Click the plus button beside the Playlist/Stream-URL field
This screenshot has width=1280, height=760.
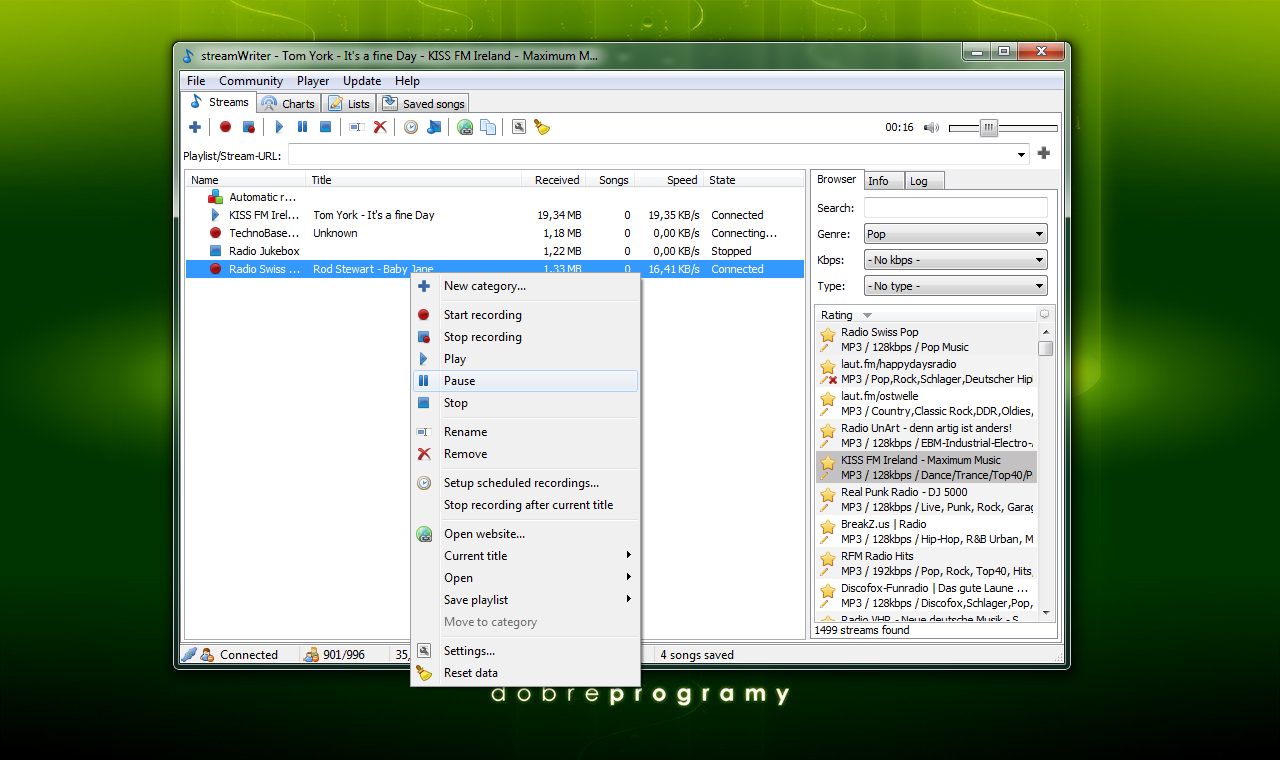[x=1044, y=153]
